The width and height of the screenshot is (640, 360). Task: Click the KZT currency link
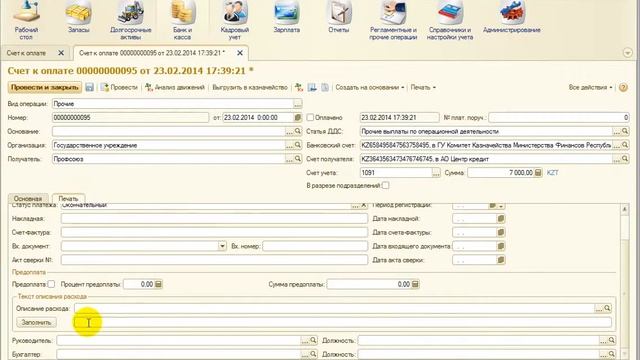click(552, 173)
